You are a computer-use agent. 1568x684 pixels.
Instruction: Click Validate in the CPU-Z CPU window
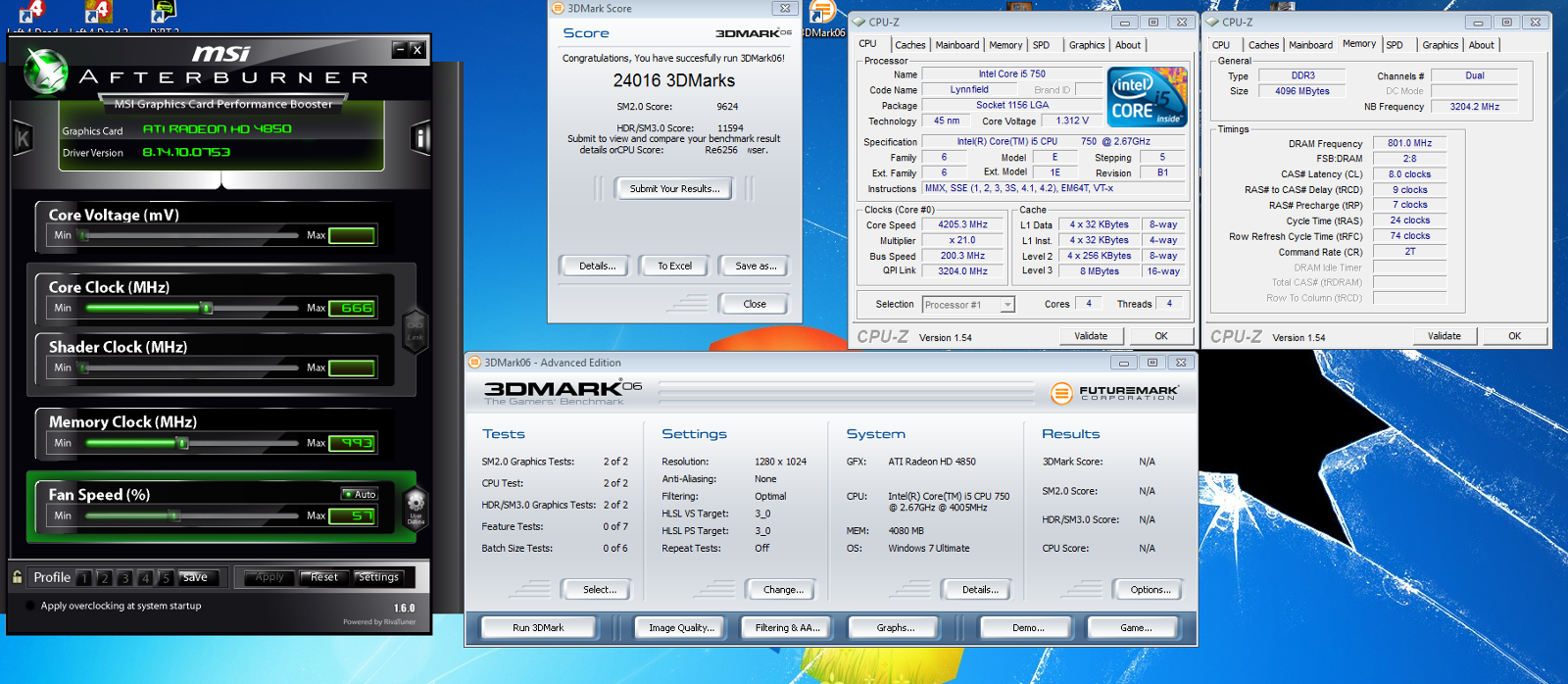[x=1091, y=336]
